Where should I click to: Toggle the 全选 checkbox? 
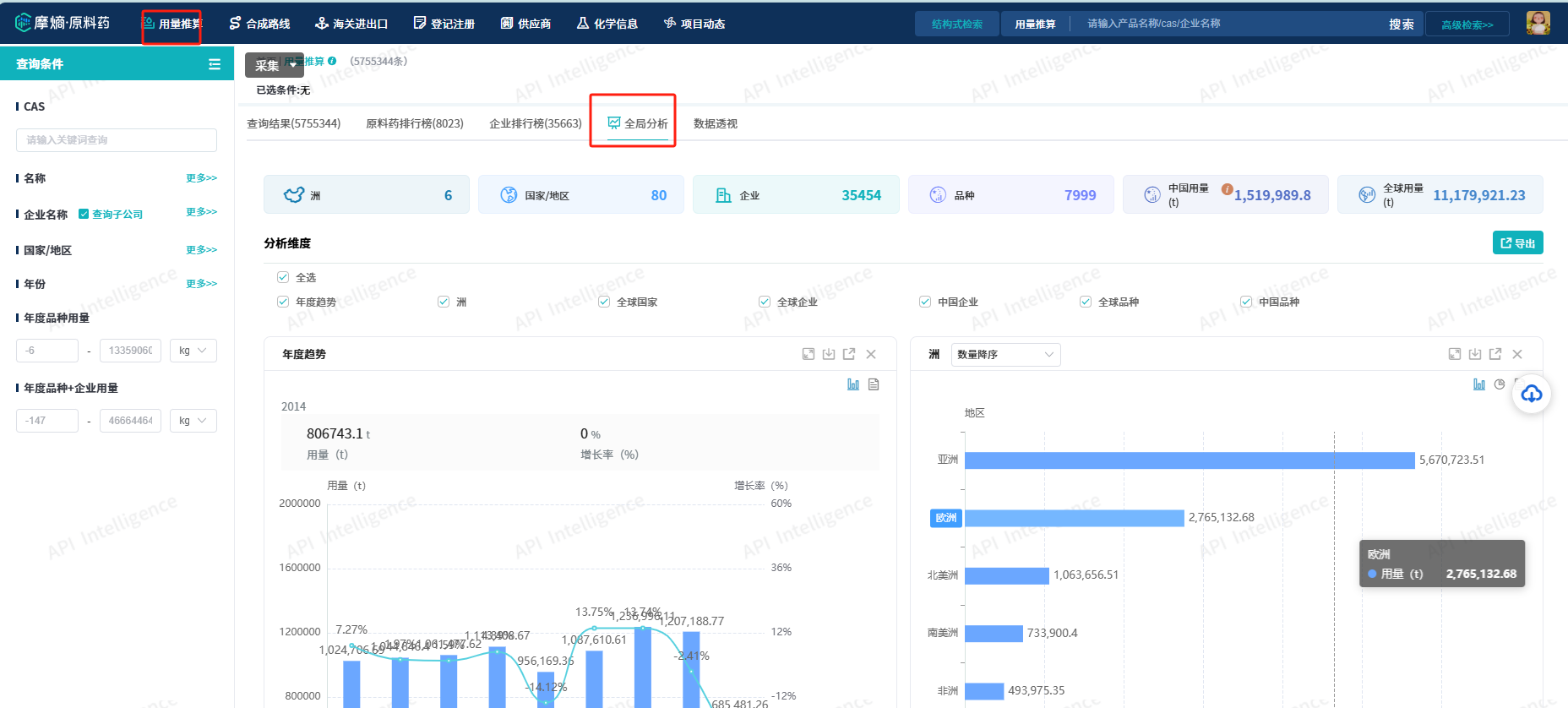(283, 277)
